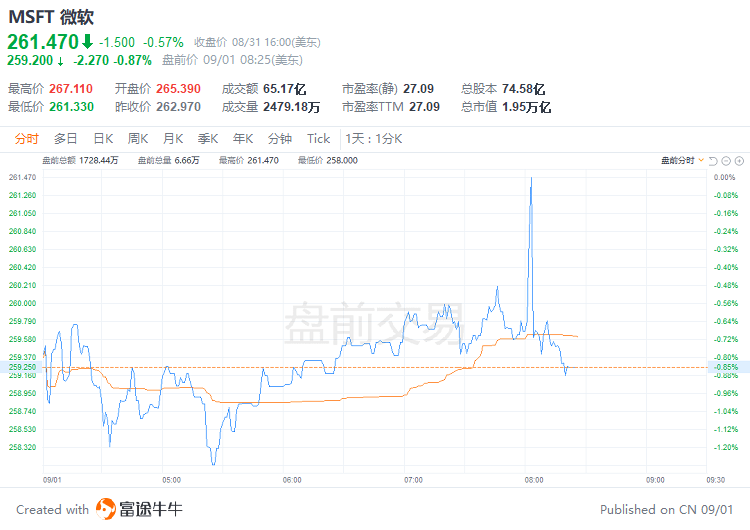Click the chart header 最高价 261.470
Viewport: 750px width, 530px height.
tap(249, 160)
